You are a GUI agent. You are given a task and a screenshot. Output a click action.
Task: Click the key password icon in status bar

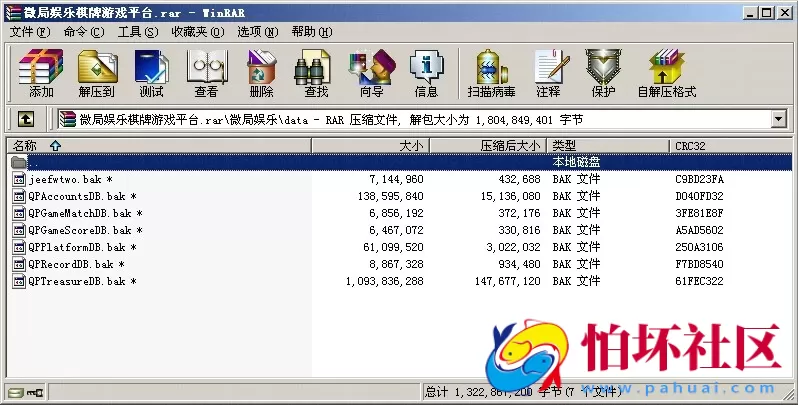point(35,392)
